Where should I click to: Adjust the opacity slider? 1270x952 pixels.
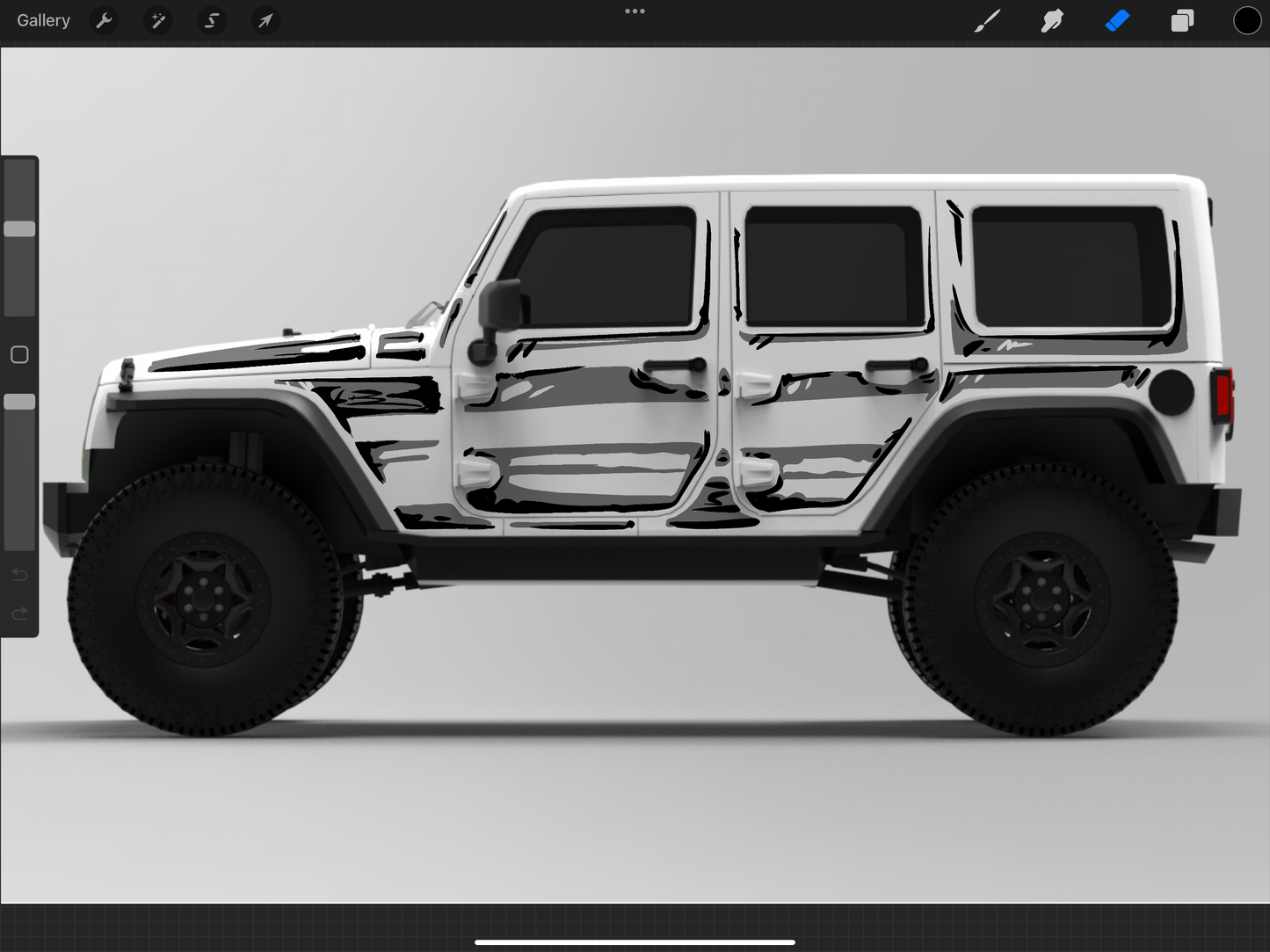19,402
